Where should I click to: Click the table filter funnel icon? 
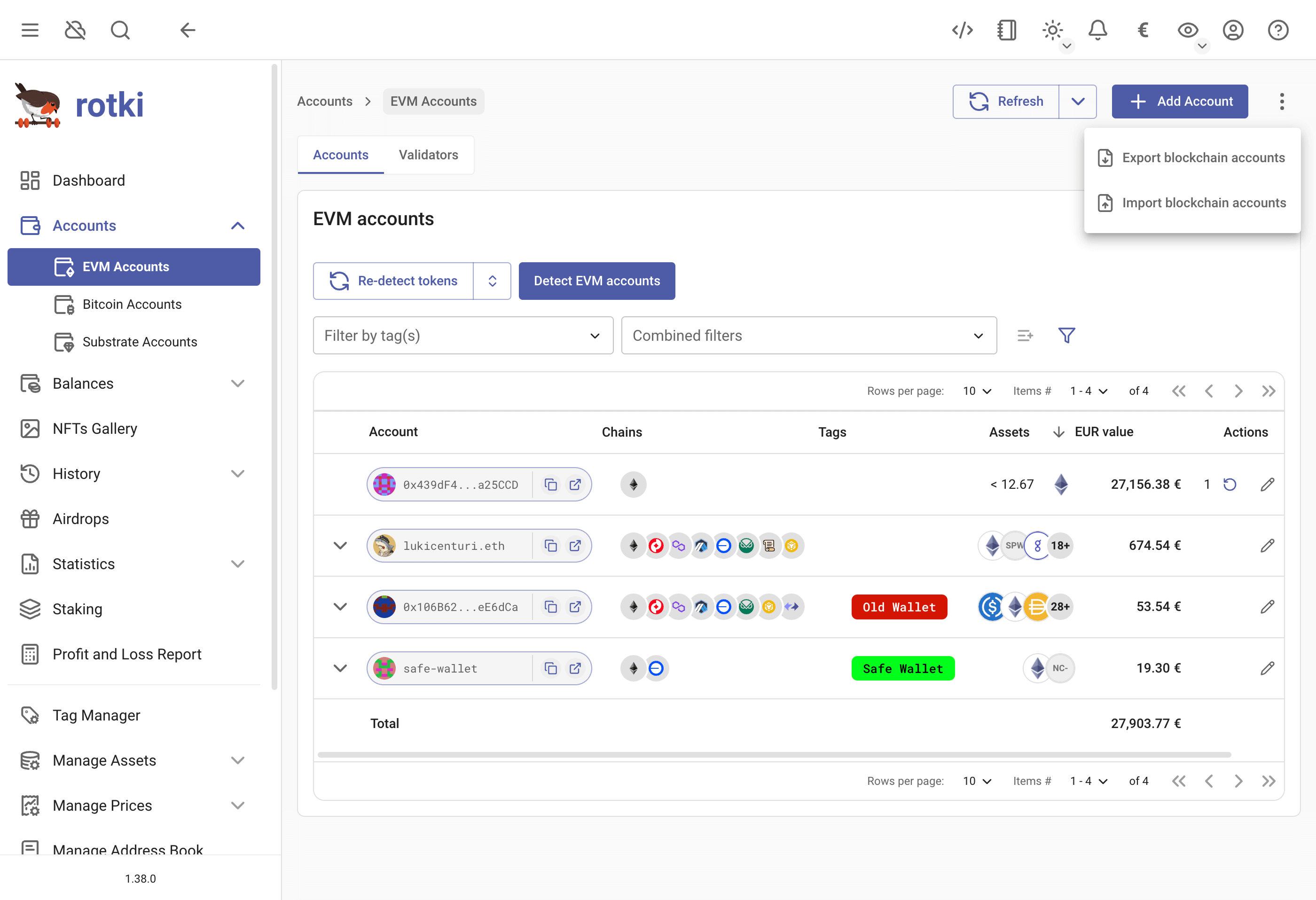click(x=1066, y=335)
